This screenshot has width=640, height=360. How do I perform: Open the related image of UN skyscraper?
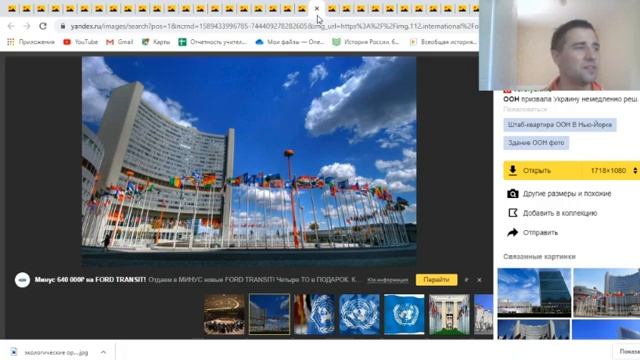point(534,293)
